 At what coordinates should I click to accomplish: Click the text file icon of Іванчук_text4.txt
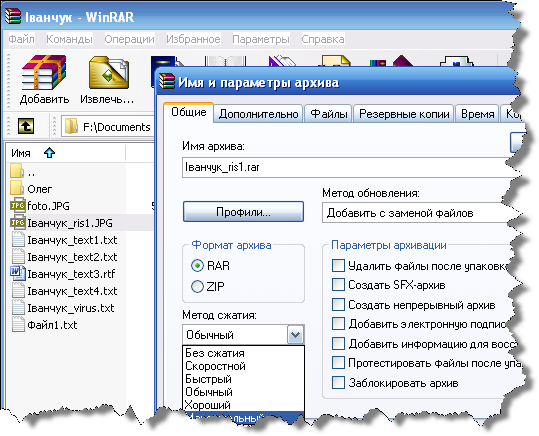click(18, 291)
